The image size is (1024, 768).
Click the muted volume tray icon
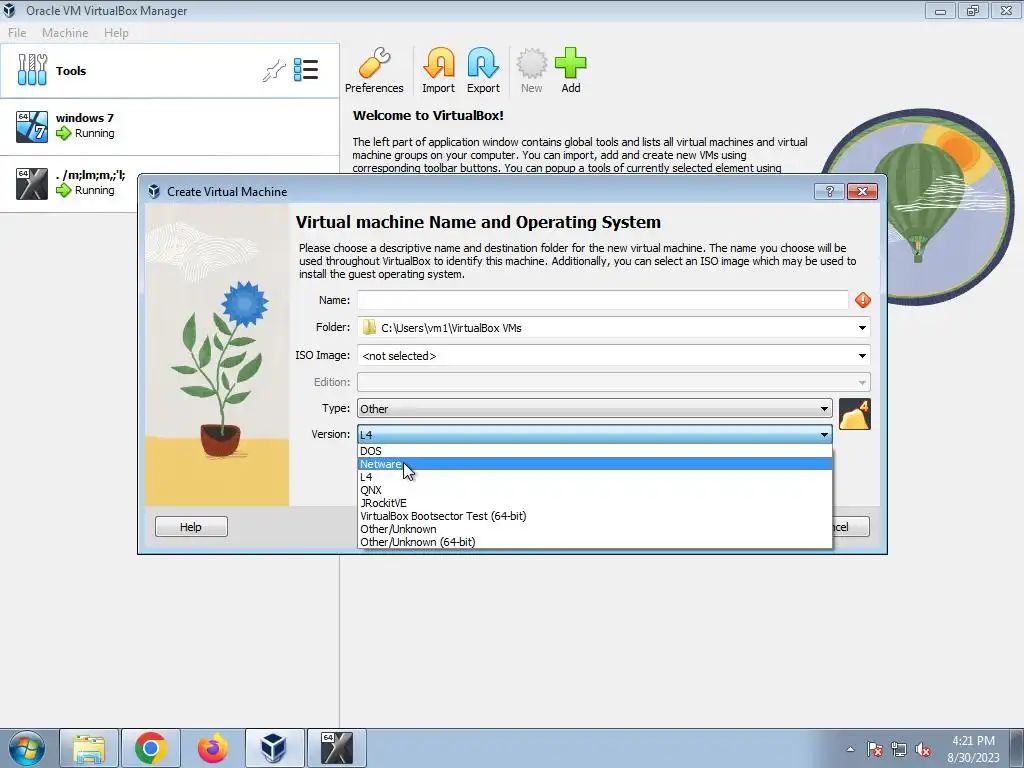click(923, 749)
